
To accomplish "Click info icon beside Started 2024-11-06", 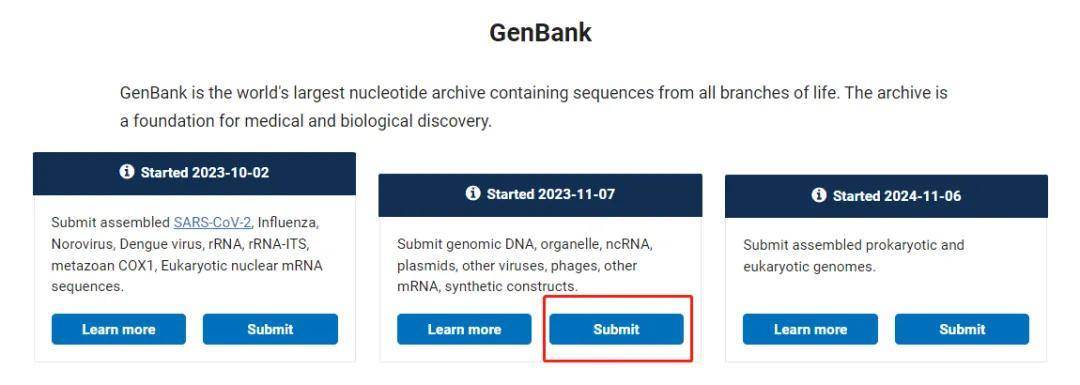I will click(x=818, y=196).
